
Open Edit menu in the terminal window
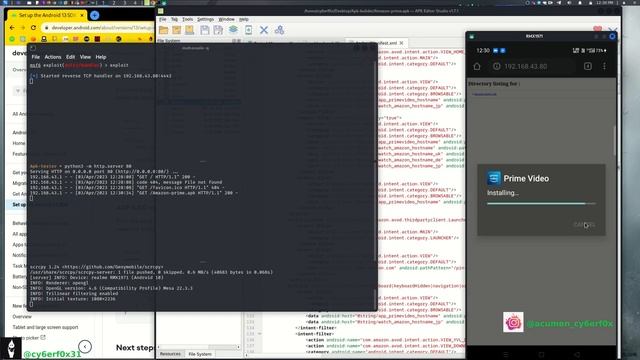coord(70,57)
